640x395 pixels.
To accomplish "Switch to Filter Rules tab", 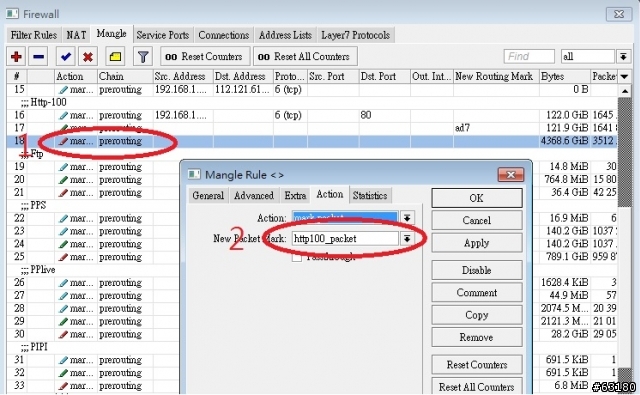I will 33,35.
